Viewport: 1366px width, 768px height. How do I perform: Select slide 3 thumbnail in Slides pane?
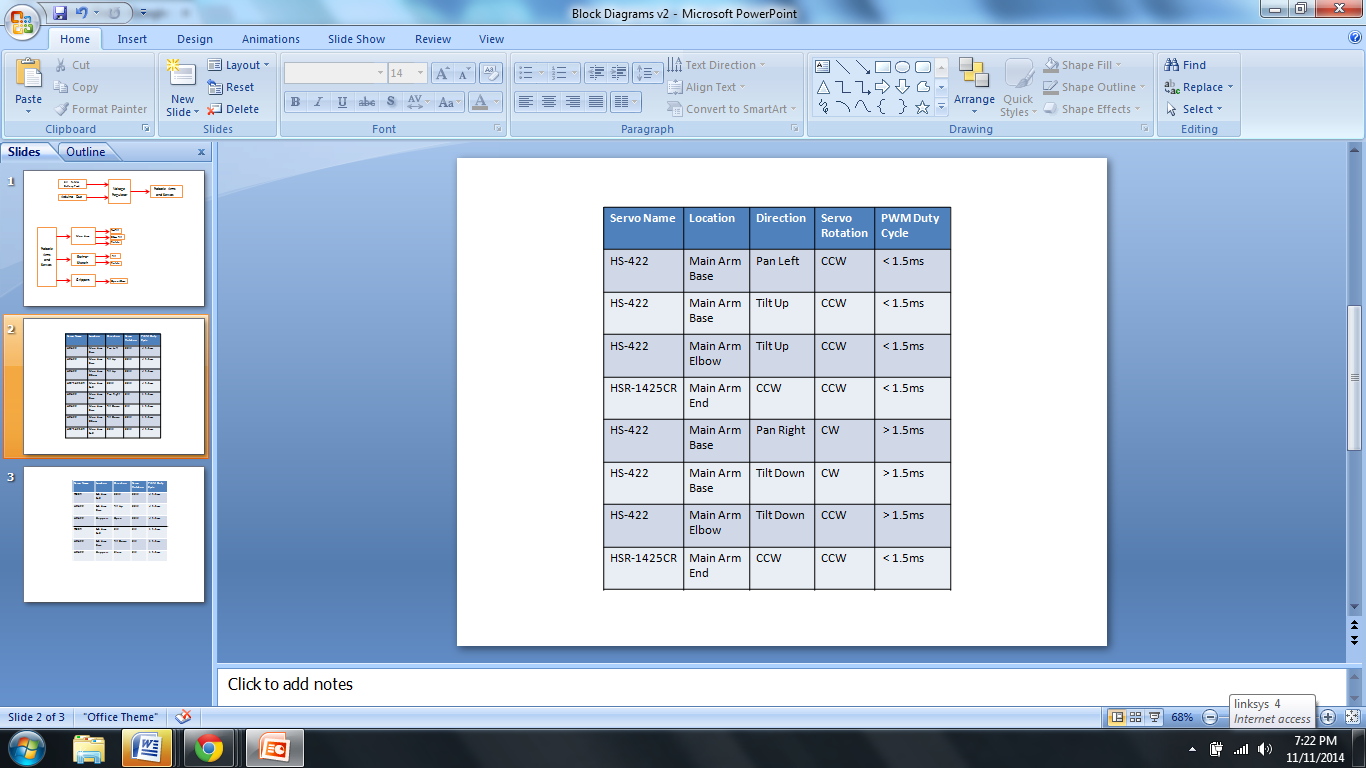(114, 534)
